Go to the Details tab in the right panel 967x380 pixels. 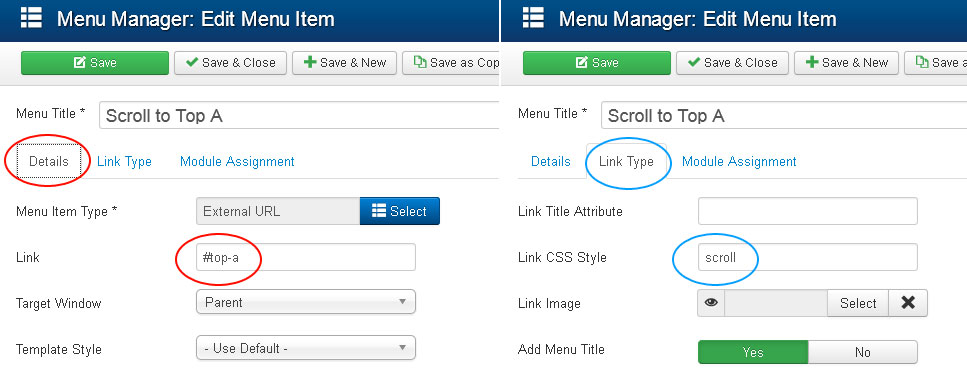click(x=551, y=162)
